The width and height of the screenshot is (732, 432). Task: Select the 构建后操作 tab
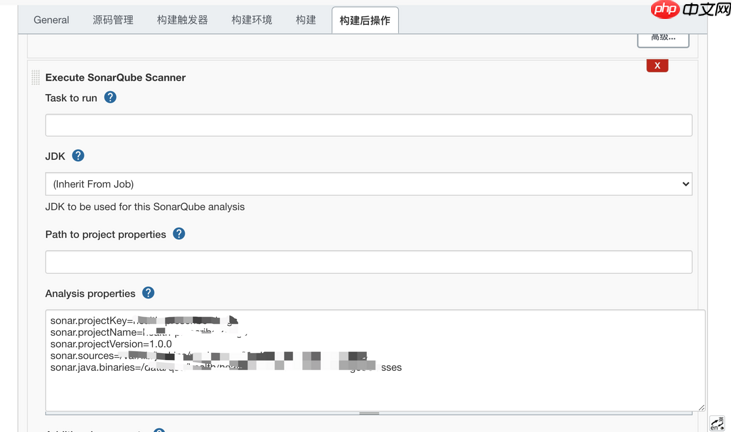click(x=365, y=21)
